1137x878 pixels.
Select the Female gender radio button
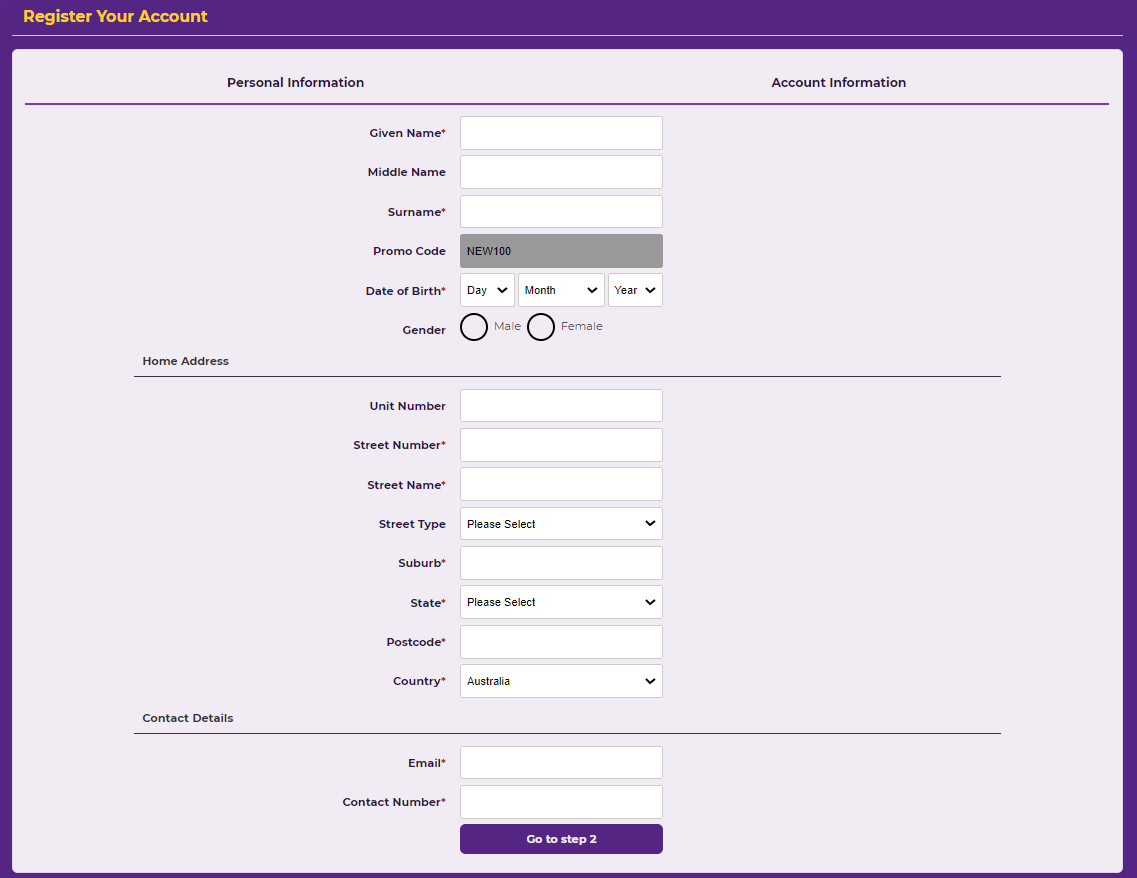[541, 327]
